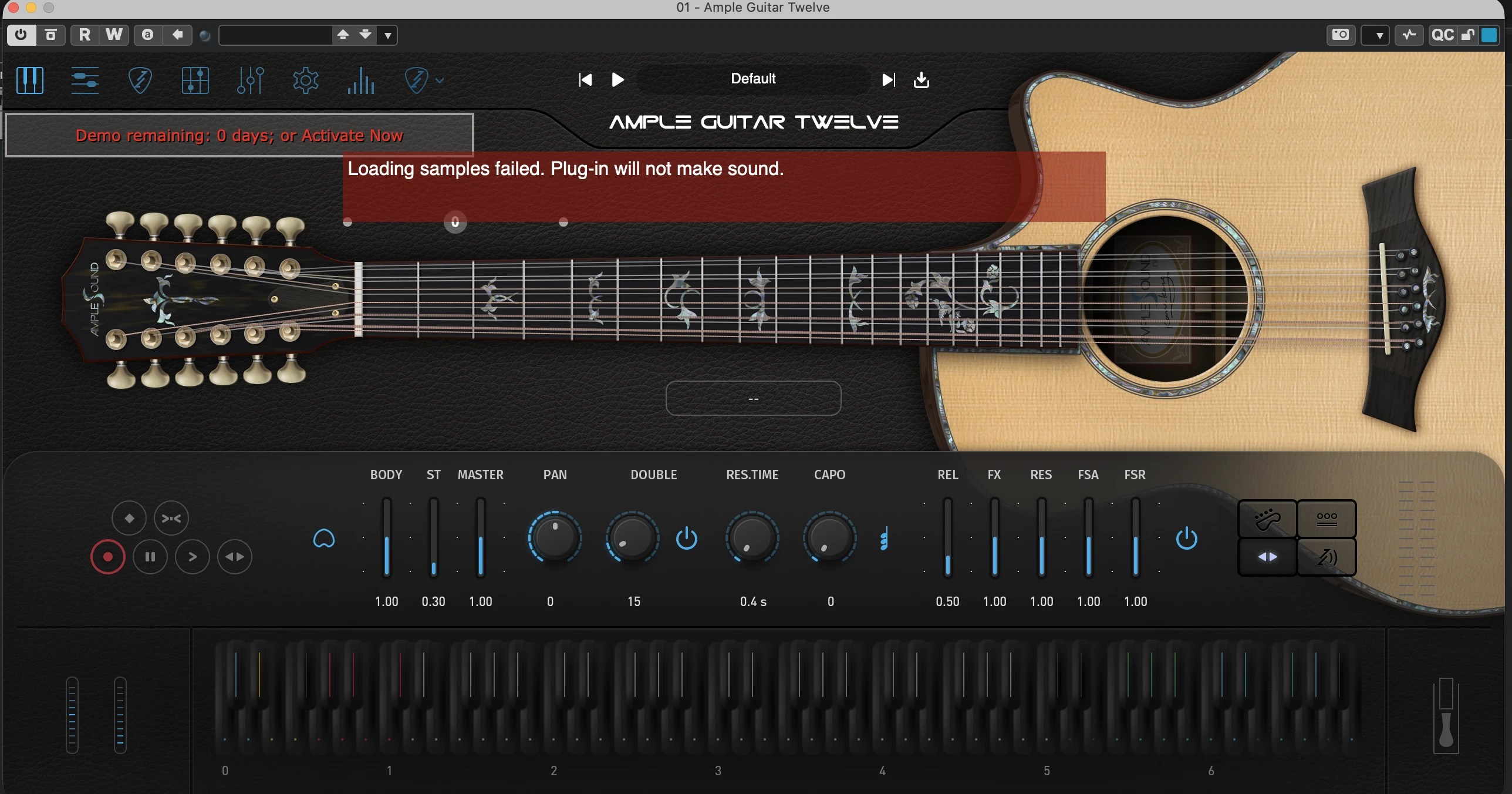Click the three-circles mode button
The height and width of the screenshot is (794, 1512).
click(1327, 519)
